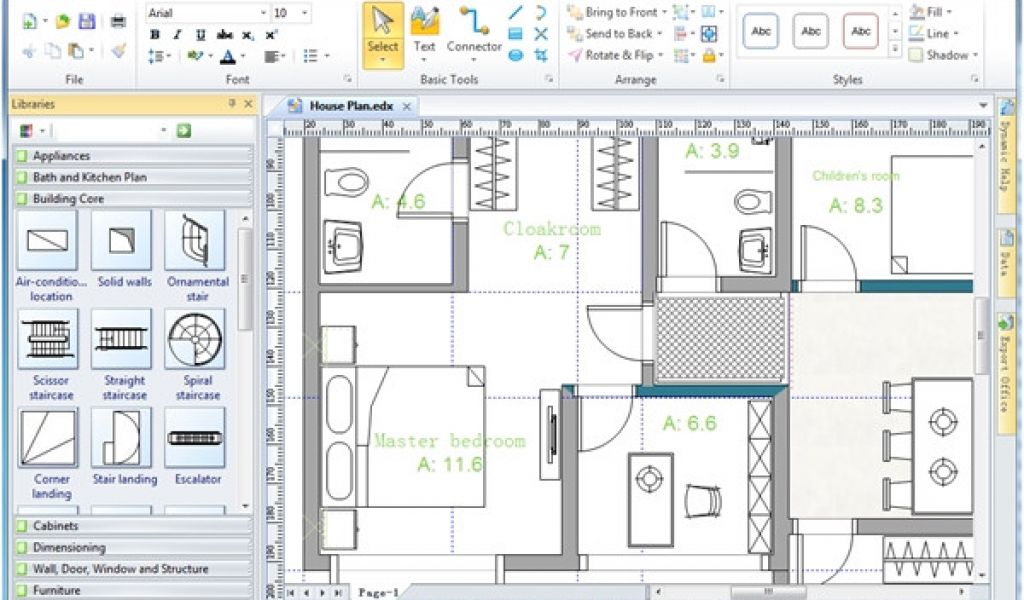The image size is (1024, 600).
Task: Click the Save file icon
Action: (x=87, y=21)
